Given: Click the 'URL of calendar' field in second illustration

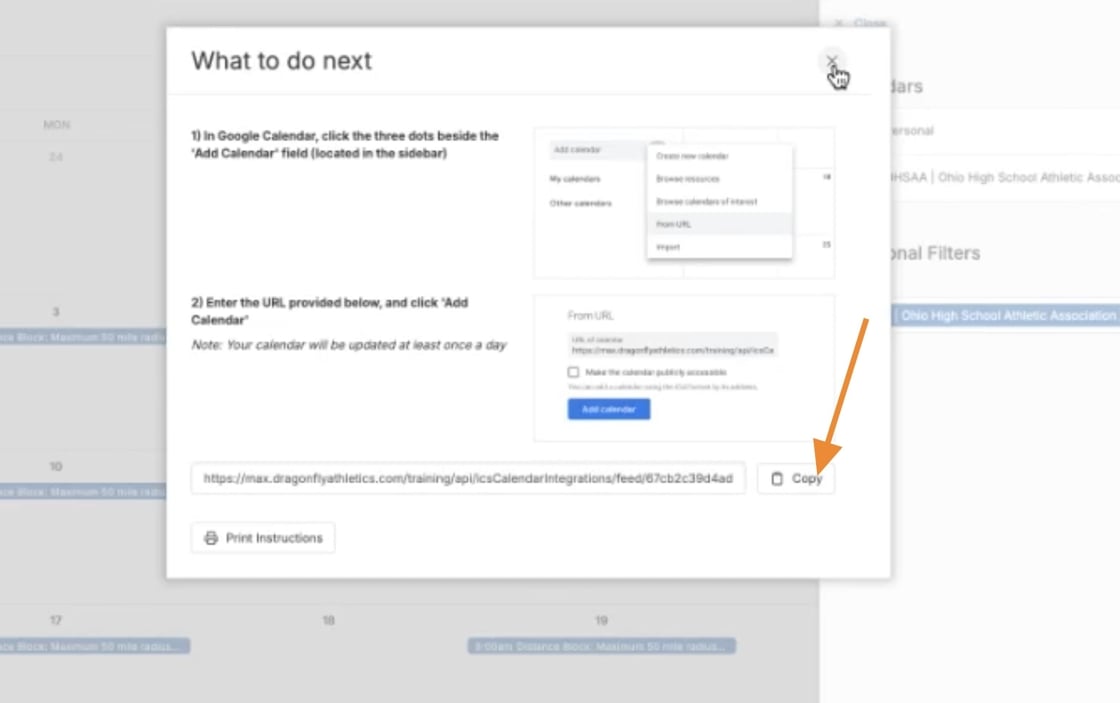Looking at the screenshot, I should [x=671, y=346].
